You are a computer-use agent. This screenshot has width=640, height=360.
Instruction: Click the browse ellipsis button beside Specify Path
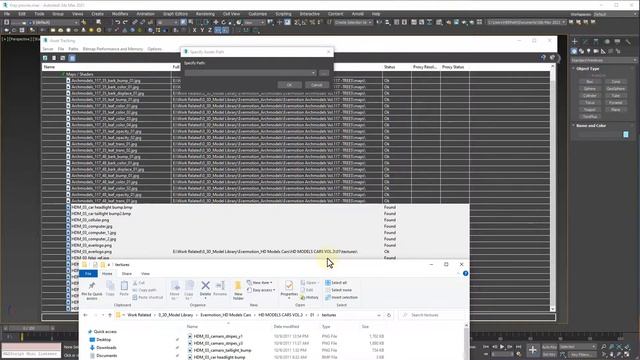(x=324, y=73)
